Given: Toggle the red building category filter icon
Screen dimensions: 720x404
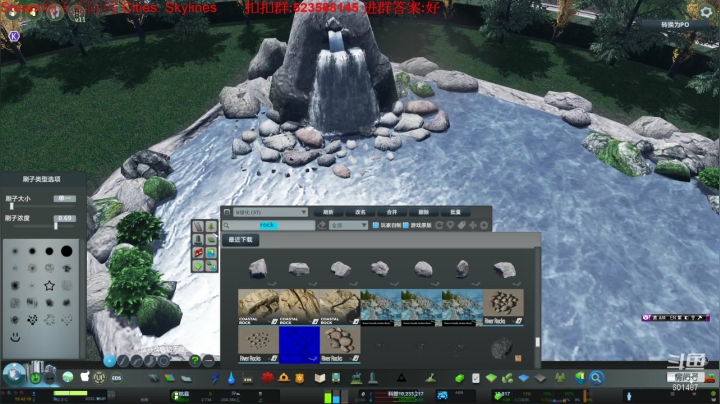Looking at the screenshot, I should click(198, 252).
